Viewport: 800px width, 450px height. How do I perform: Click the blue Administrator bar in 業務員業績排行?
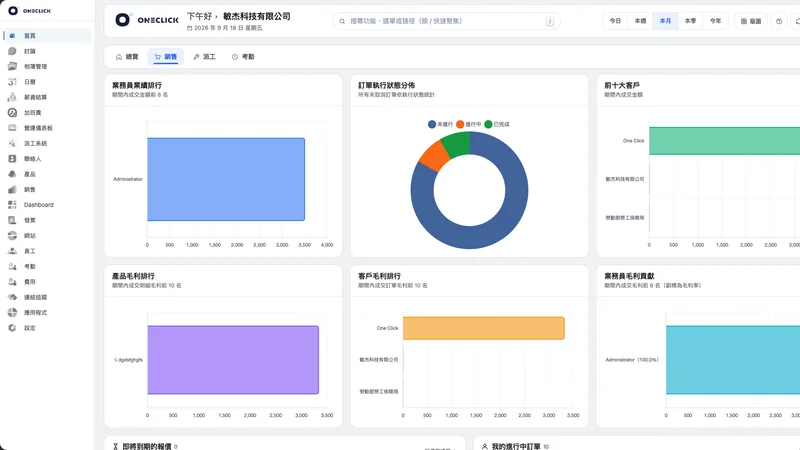[x=226, y=179]
